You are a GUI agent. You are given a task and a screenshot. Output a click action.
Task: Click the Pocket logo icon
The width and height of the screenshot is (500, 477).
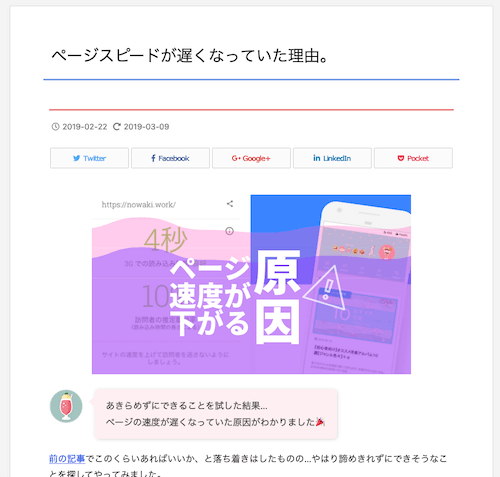[401, 158]
